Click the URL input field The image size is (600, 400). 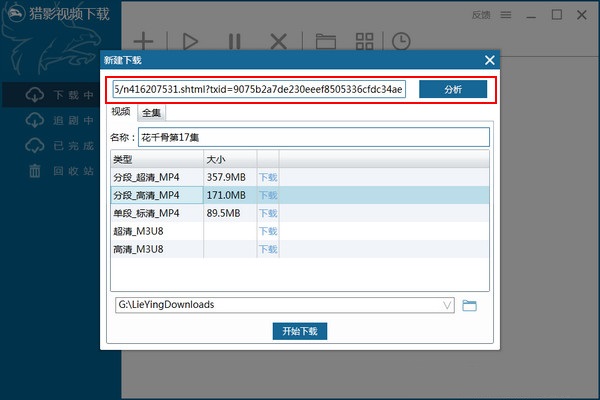click(259, 89)
